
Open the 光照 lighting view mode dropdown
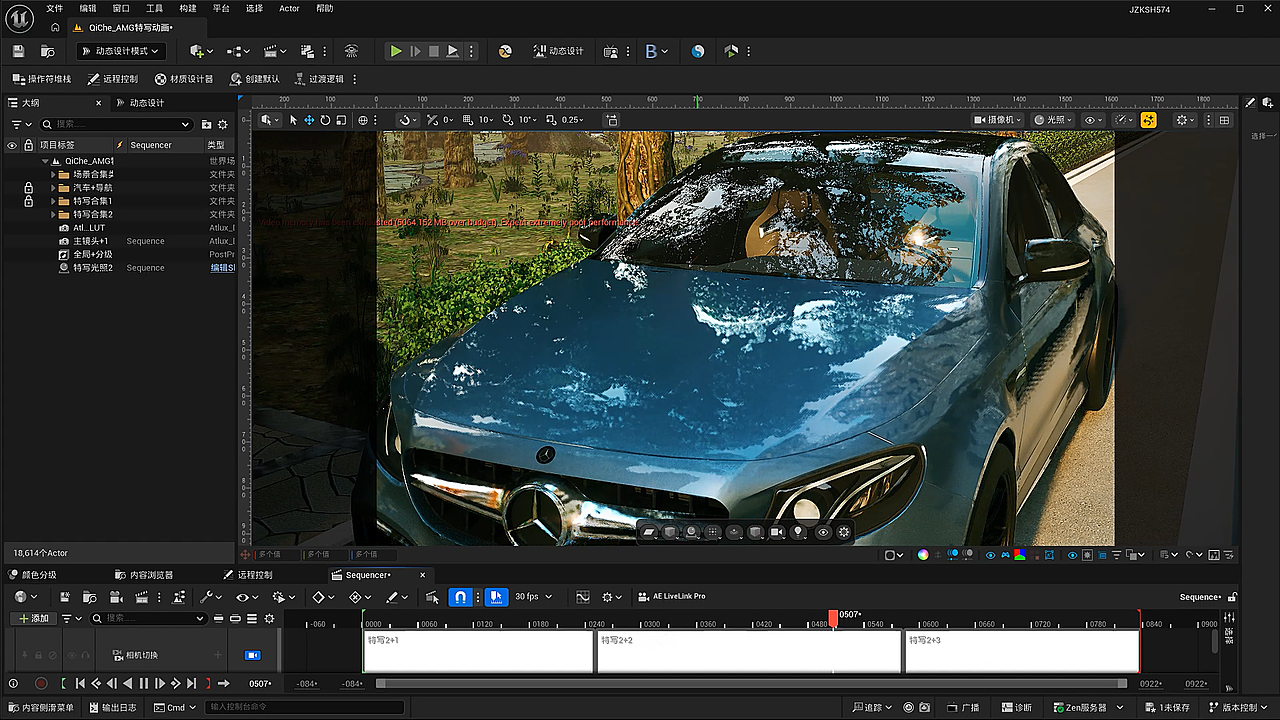click(1053, 120)
